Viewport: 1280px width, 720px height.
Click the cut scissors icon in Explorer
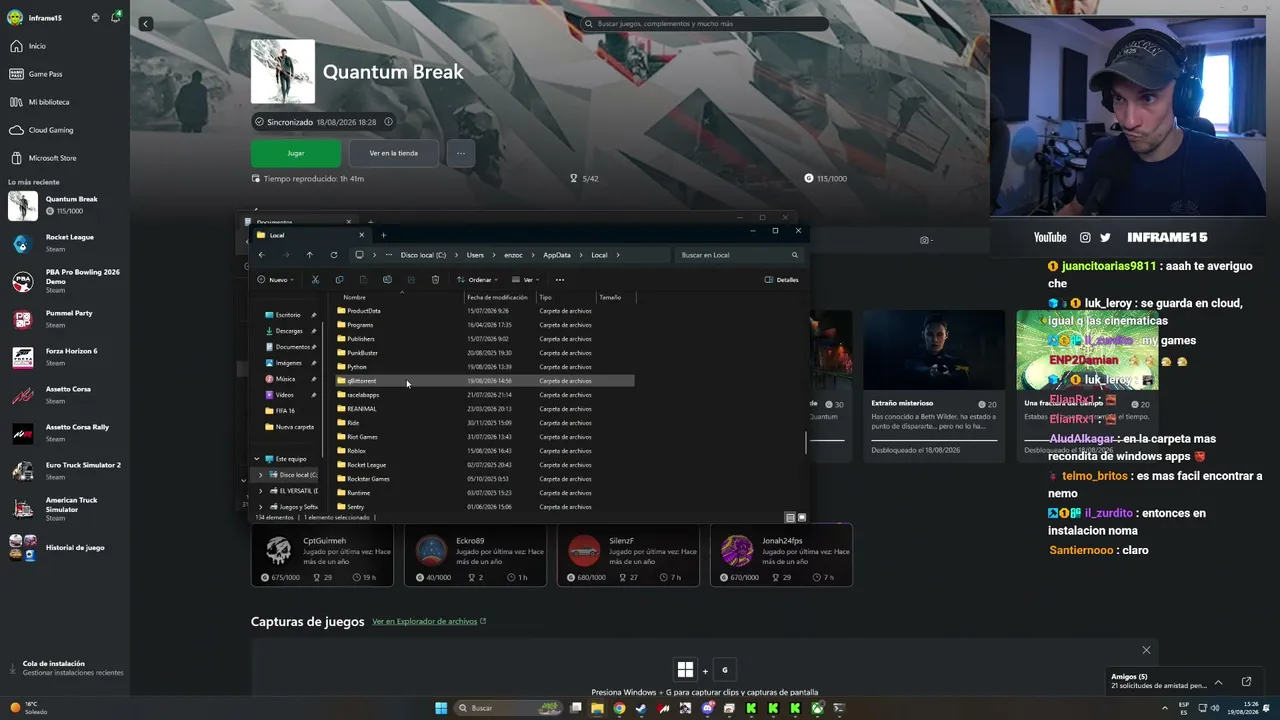tap(315, 280)
